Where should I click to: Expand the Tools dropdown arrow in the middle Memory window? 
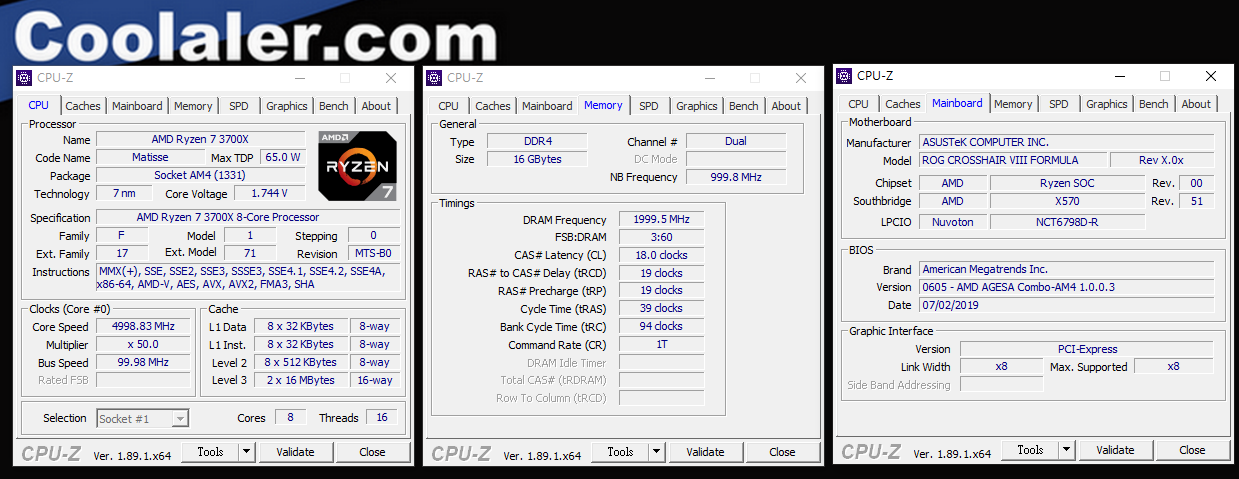pos(657,452)
